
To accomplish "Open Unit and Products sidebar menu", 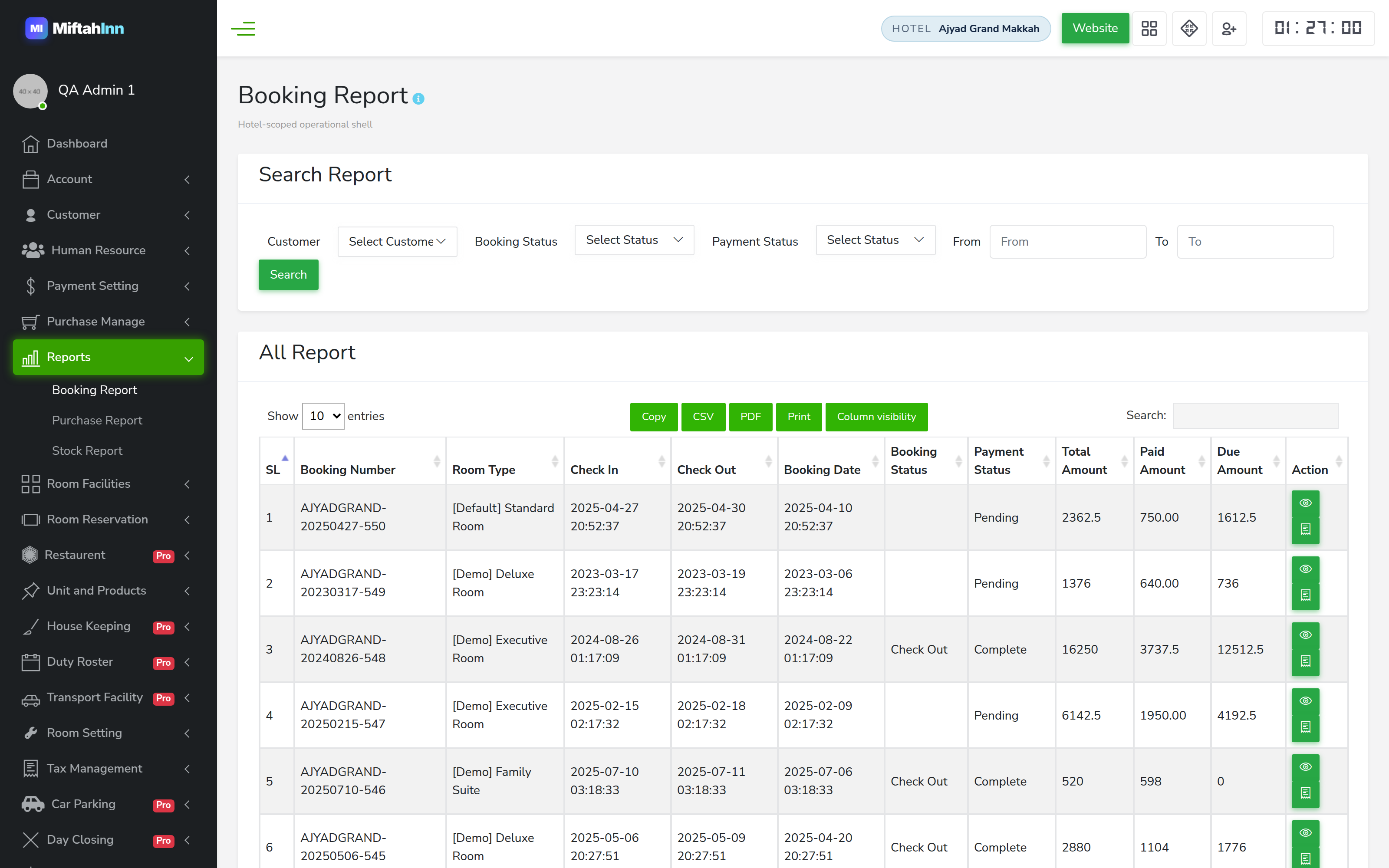I will [x=108, y=591].
